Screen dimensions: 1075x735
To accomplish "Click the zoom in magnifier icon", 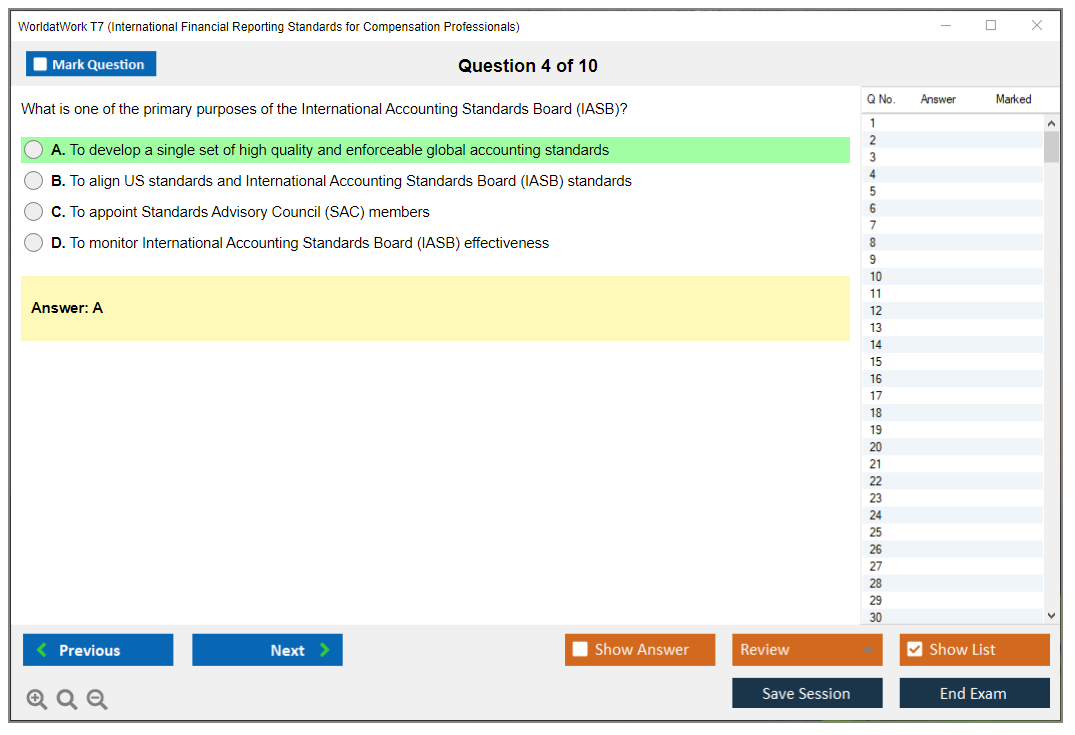I will [36, 699].
